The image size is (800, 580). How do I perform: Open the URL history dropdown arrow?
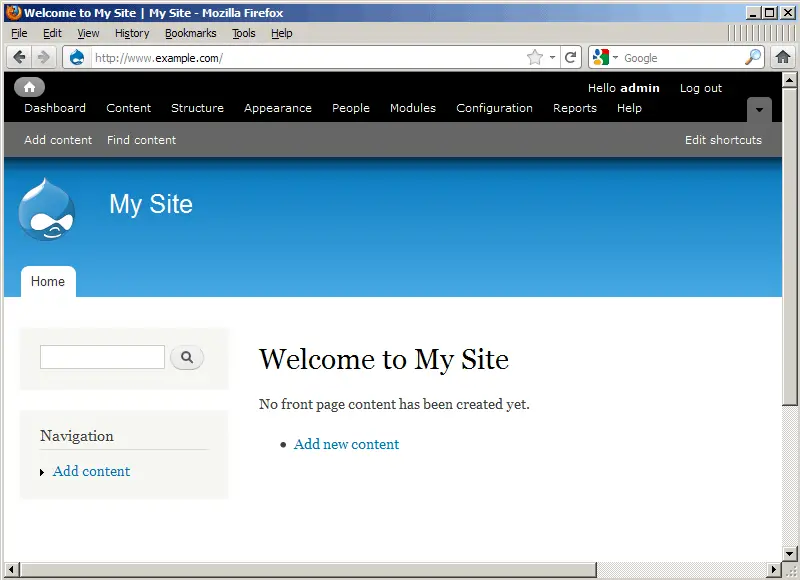click(x=553, y=58)
